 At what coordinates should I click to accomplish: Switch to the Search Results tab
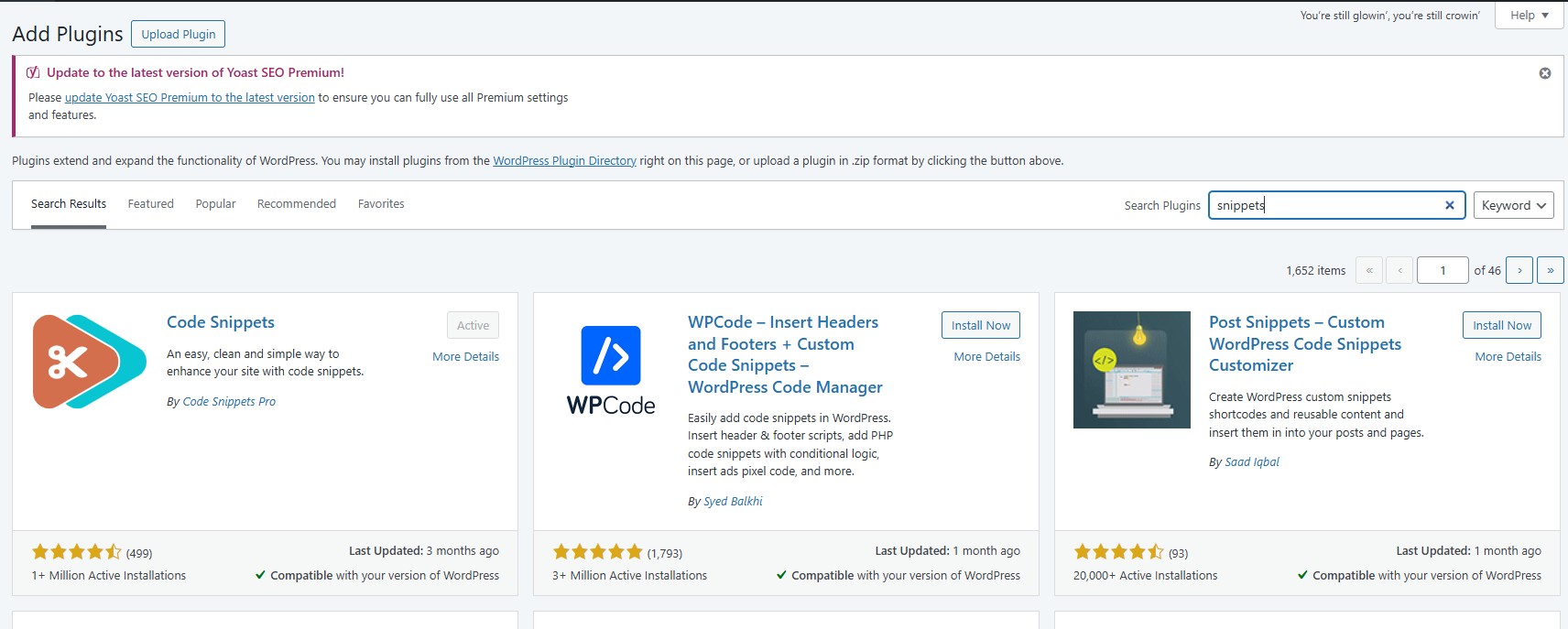click(69, 204)
